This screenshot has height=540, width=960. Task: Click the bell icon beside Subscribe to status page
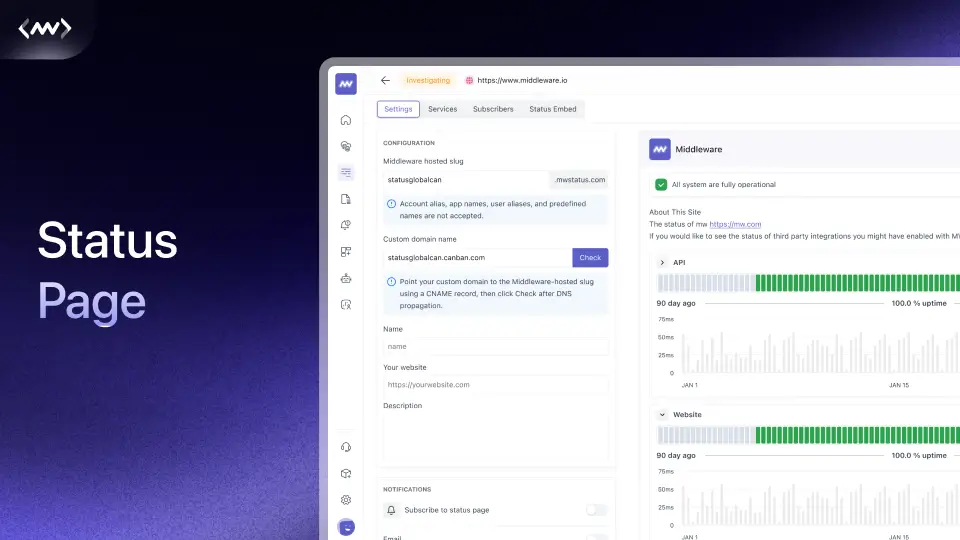click(391, 510)
